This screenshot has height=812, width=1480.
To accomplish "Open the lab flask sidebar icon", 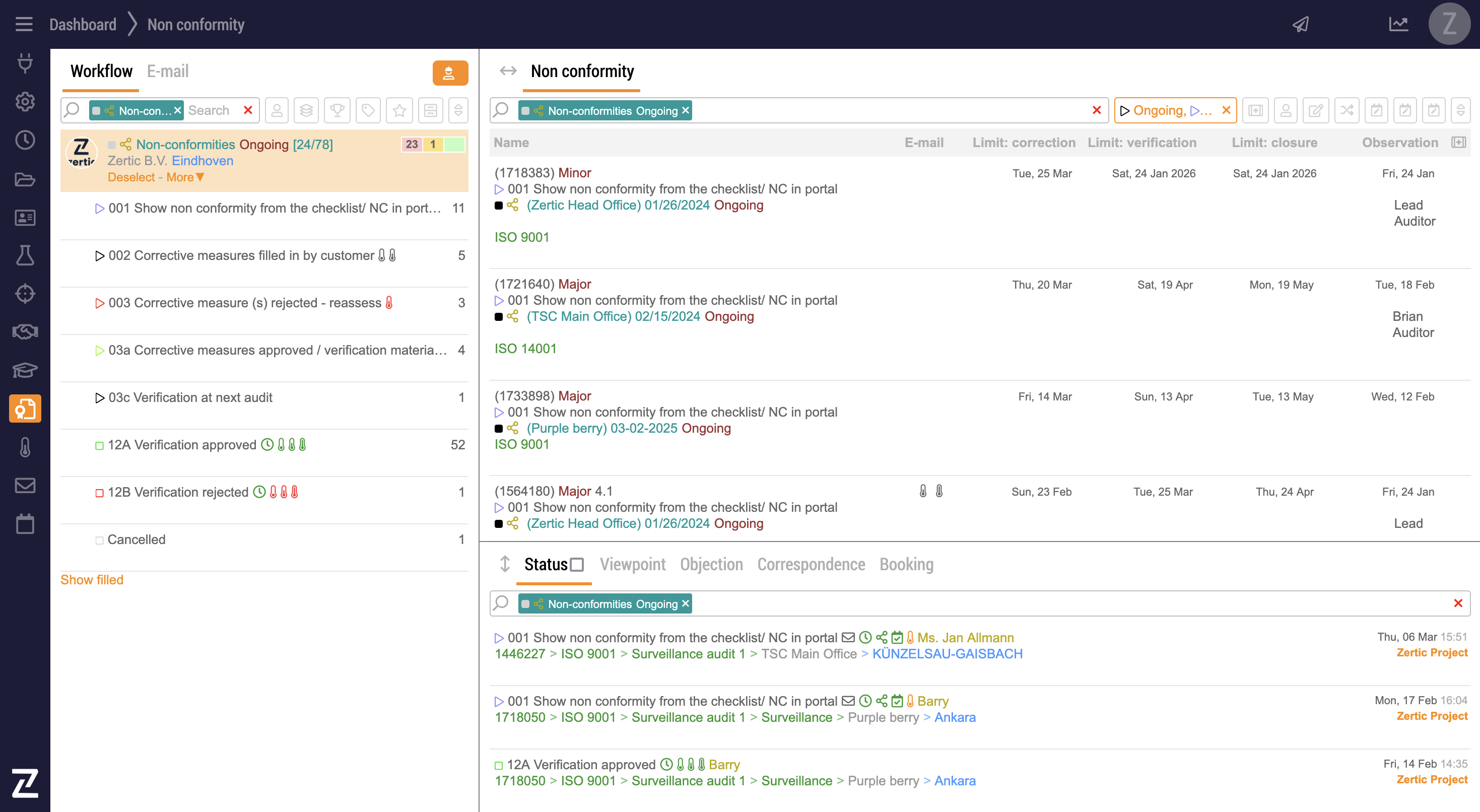I will point(25,255).
